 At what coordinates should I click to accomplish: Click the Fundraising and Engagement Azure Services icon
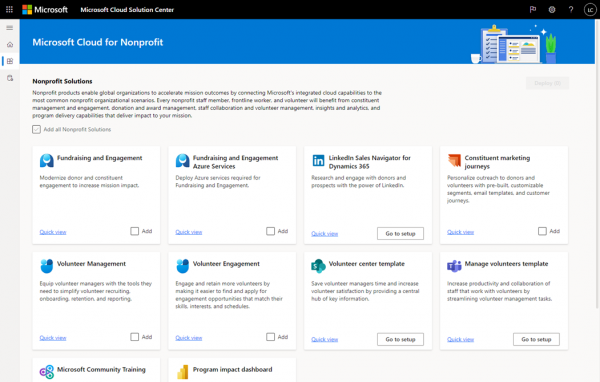(183, 160)
